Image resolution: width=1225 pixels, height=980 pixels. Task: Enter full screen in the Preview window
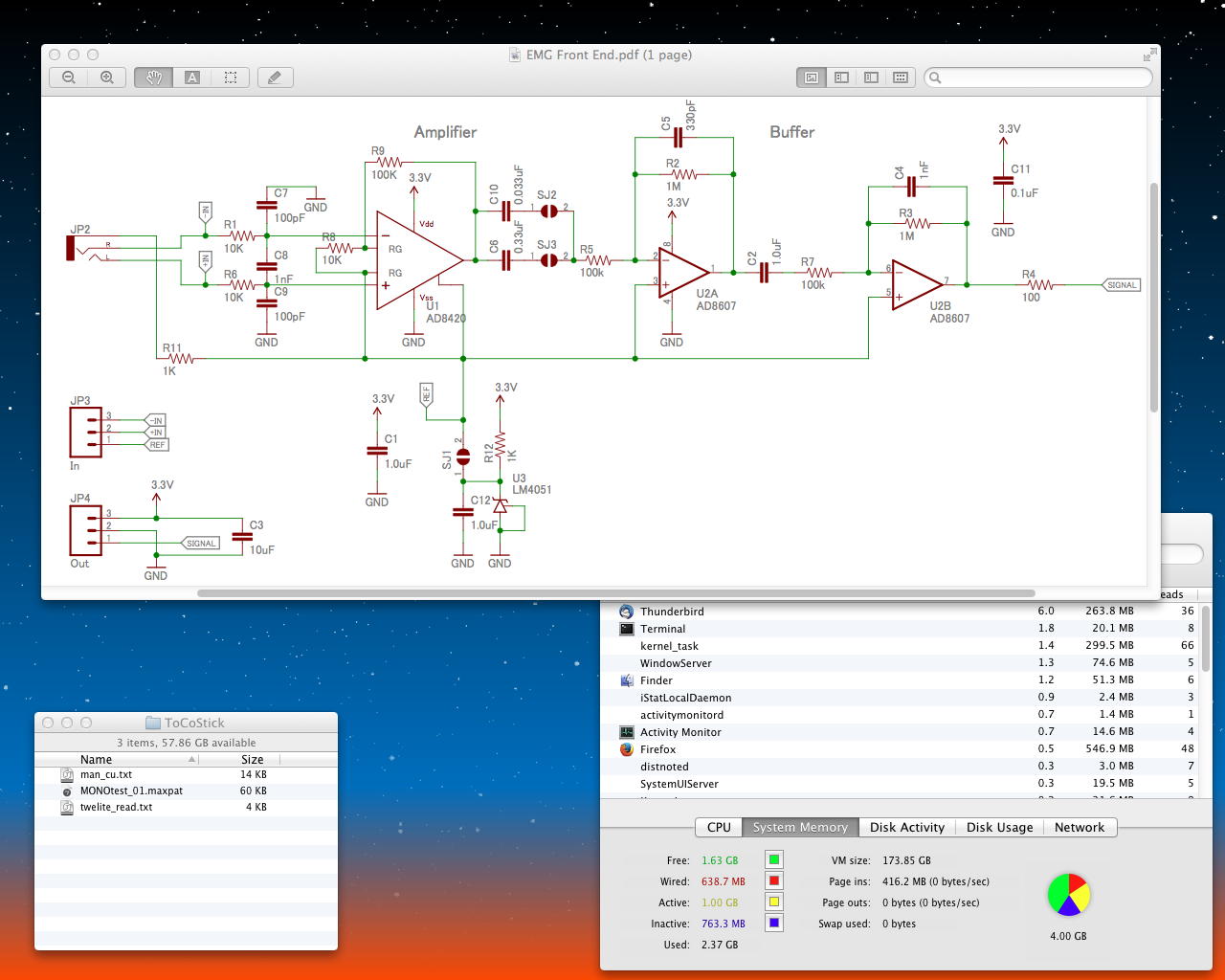coord(1148,56)
